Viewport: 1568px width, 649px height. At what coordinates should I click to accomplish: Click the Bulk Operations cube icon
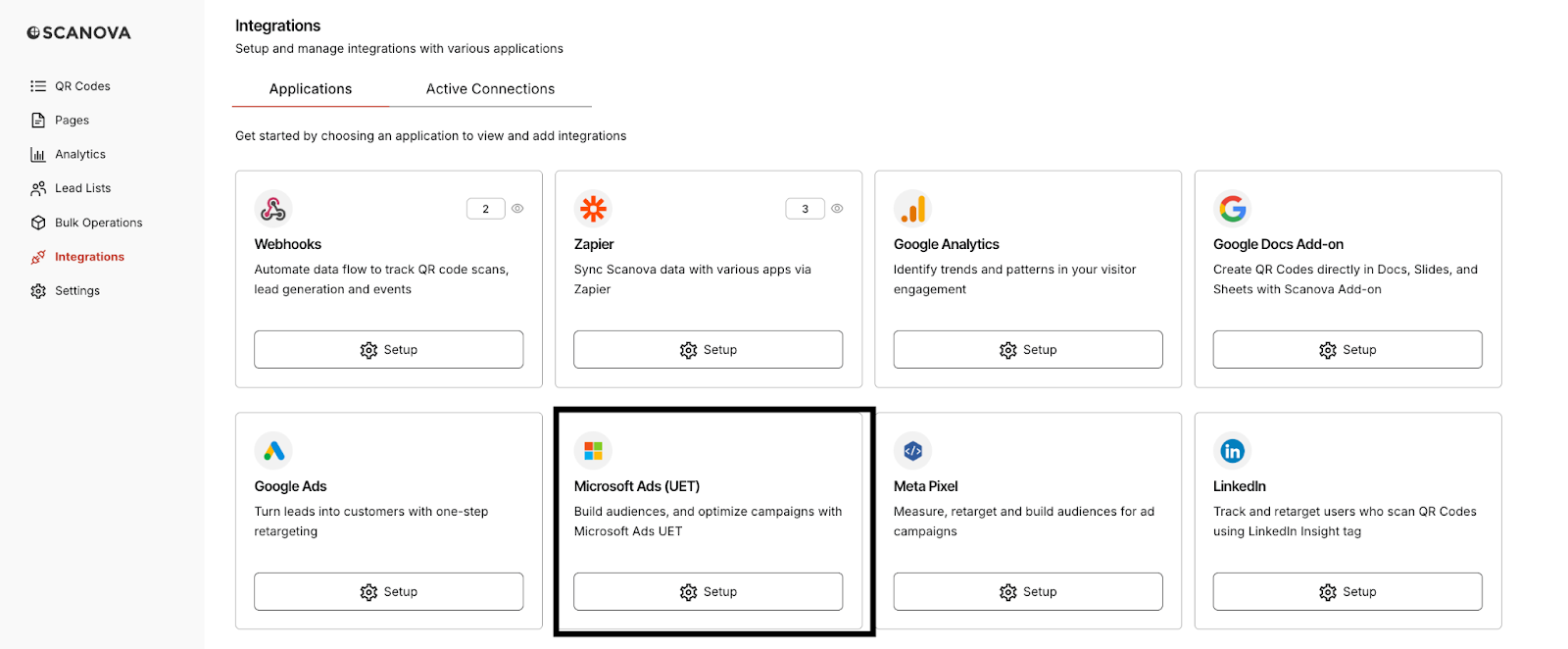coord(38,223)
